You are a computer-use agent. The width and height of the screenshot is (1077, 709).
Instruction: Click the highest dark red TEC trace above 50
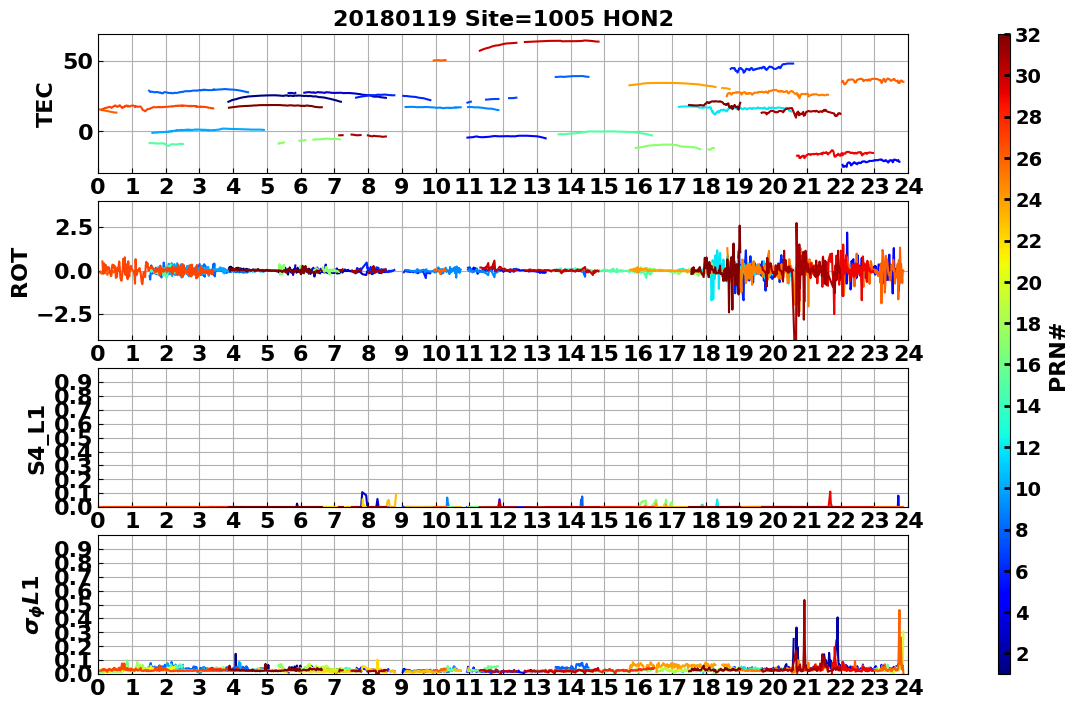539,45
